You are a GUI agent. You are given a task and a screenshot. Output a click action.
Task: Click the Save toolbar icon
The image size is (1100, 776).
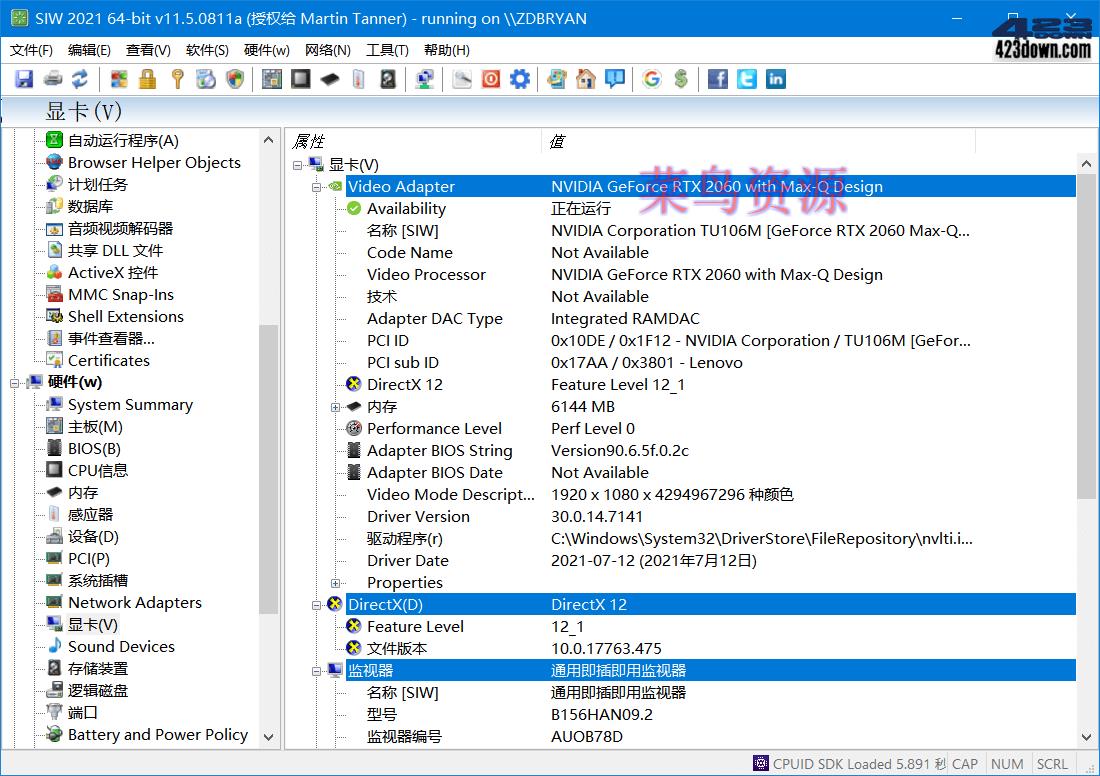pos(22,78)
